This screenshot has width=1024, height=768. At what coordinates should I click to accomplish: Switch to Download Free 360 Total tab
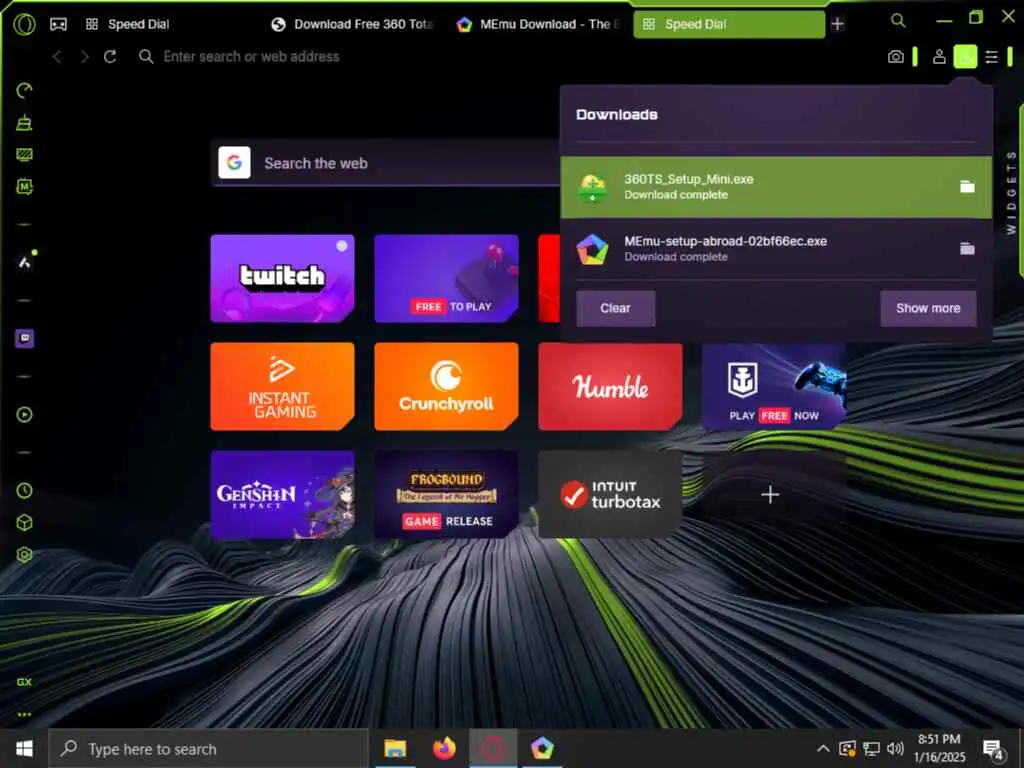point(353,24)
